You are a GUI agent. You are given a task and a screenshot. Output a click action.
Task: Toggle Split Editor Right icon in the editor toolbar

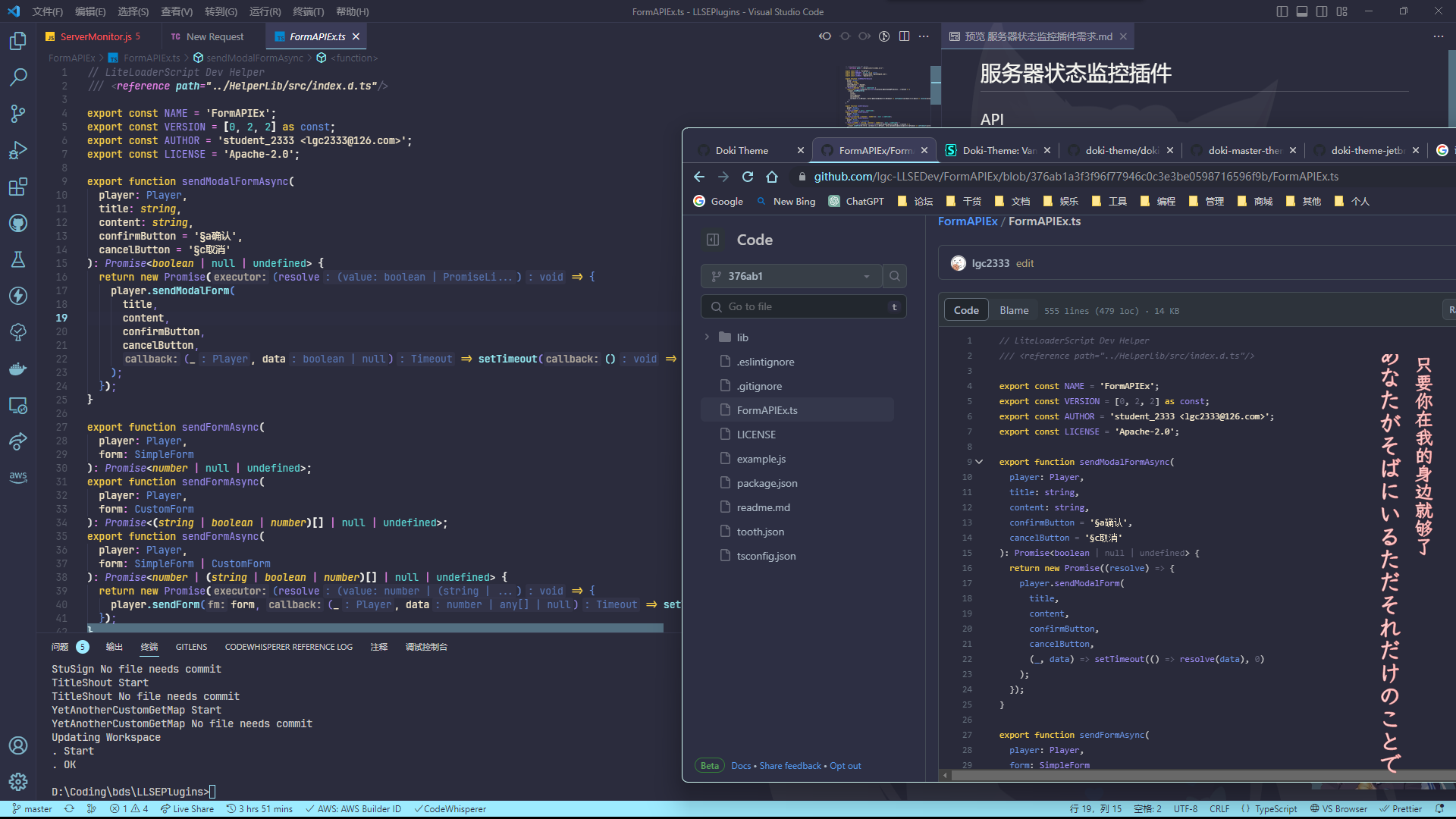tap(905, 36)
